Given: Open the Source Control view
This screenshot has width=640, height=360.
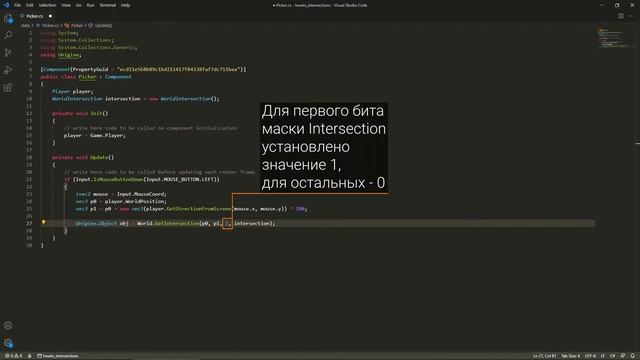Looking at the screenshot, I should pyautogui.click(x=8, y=53).
